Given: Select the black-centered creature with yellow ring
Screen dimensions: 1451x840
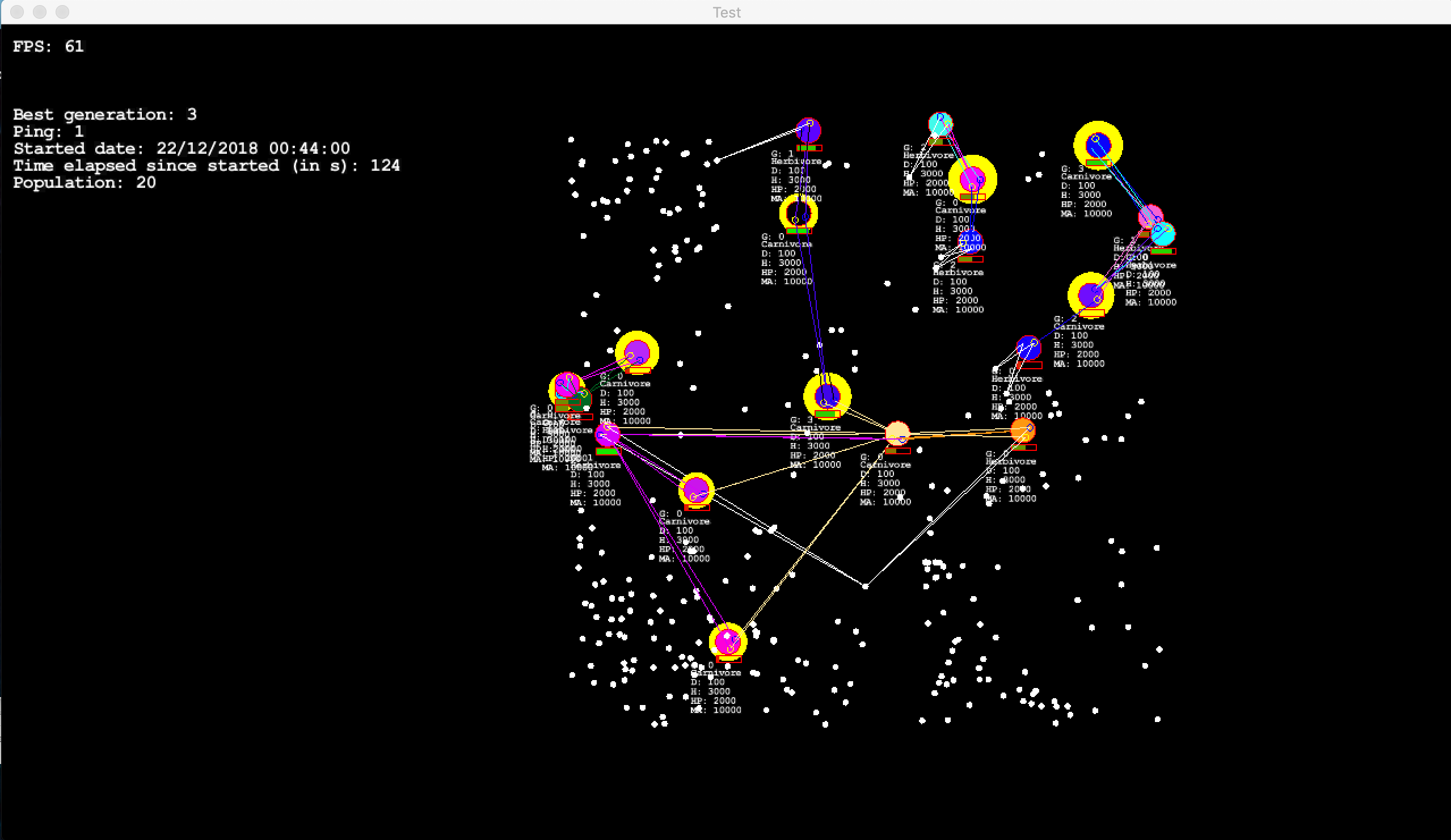Looking at the screenshot, I should pyautogui.click(x=798, y=214).
